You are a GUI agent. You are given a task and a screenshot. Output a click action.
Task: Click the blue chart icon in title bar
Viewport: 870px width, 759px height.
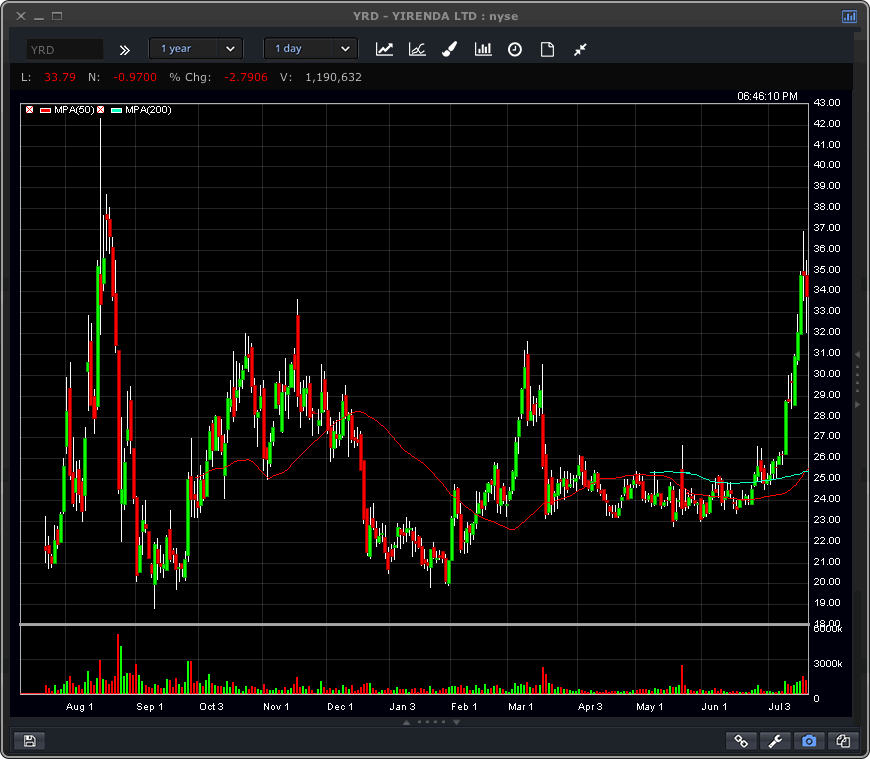click(x=849, y=16)
